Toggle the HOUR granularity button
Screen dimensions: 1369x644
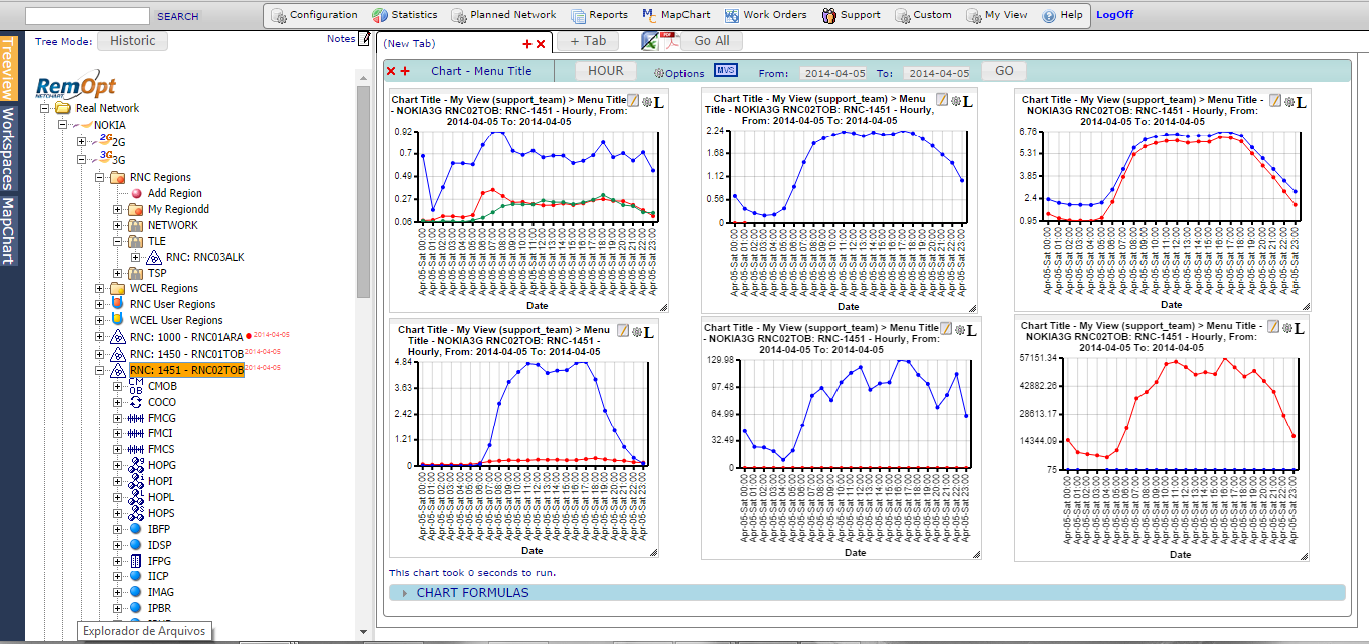(605, 71)
